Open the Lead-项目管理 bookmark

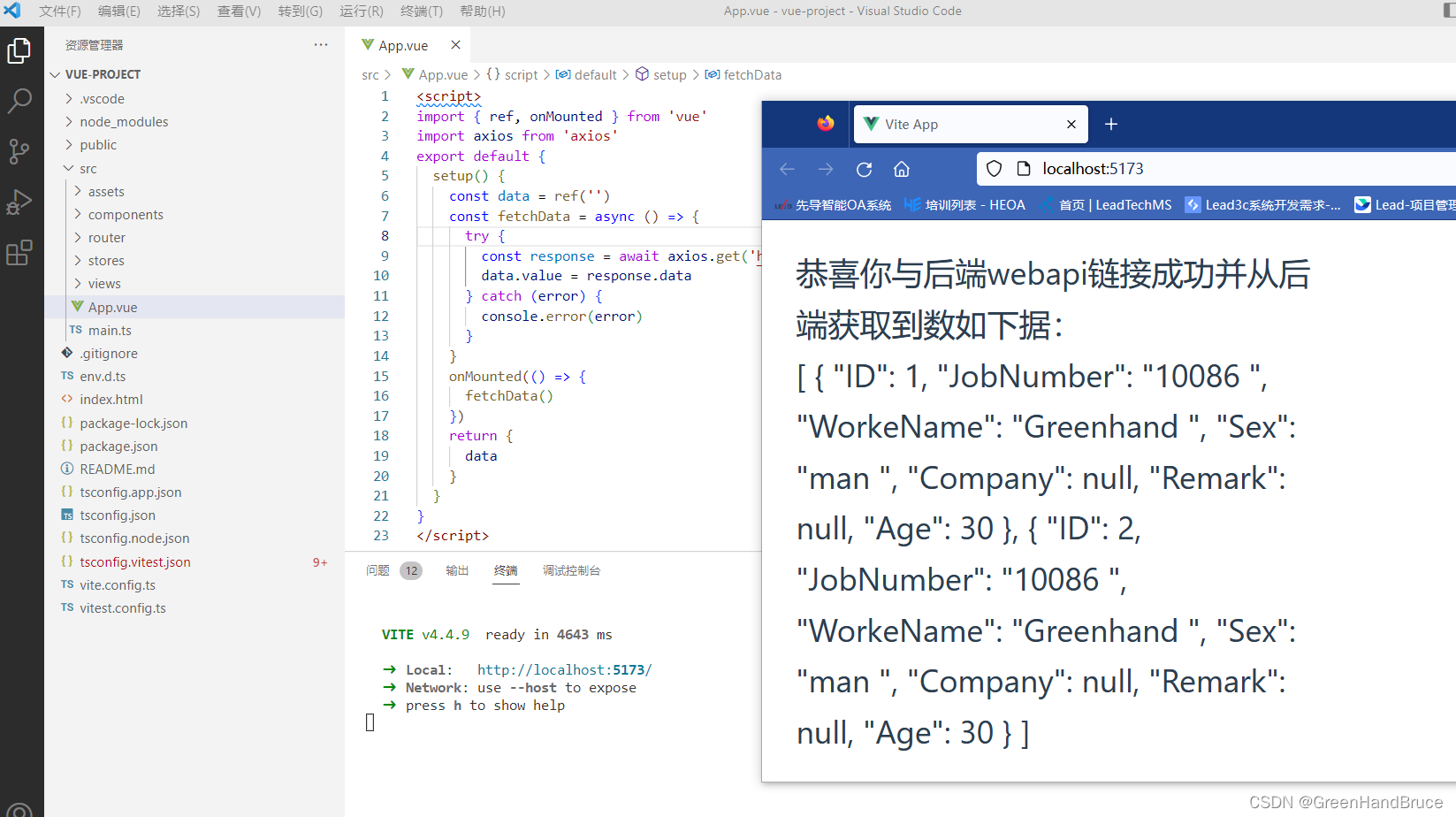click(x=1406, y=205)
